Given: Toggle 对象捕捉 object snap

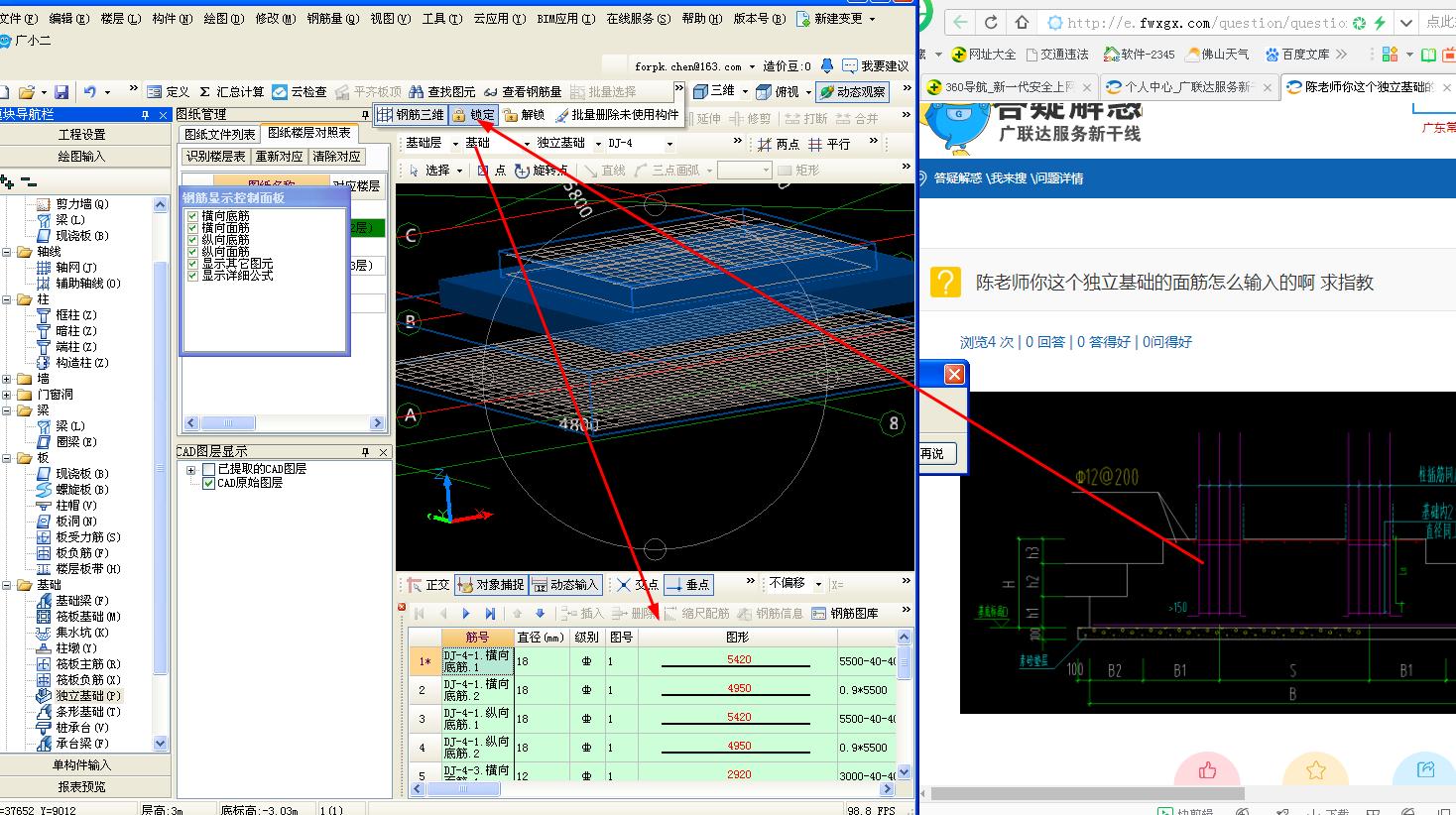Looking at the screenshot, I should [x=490, y=585].
